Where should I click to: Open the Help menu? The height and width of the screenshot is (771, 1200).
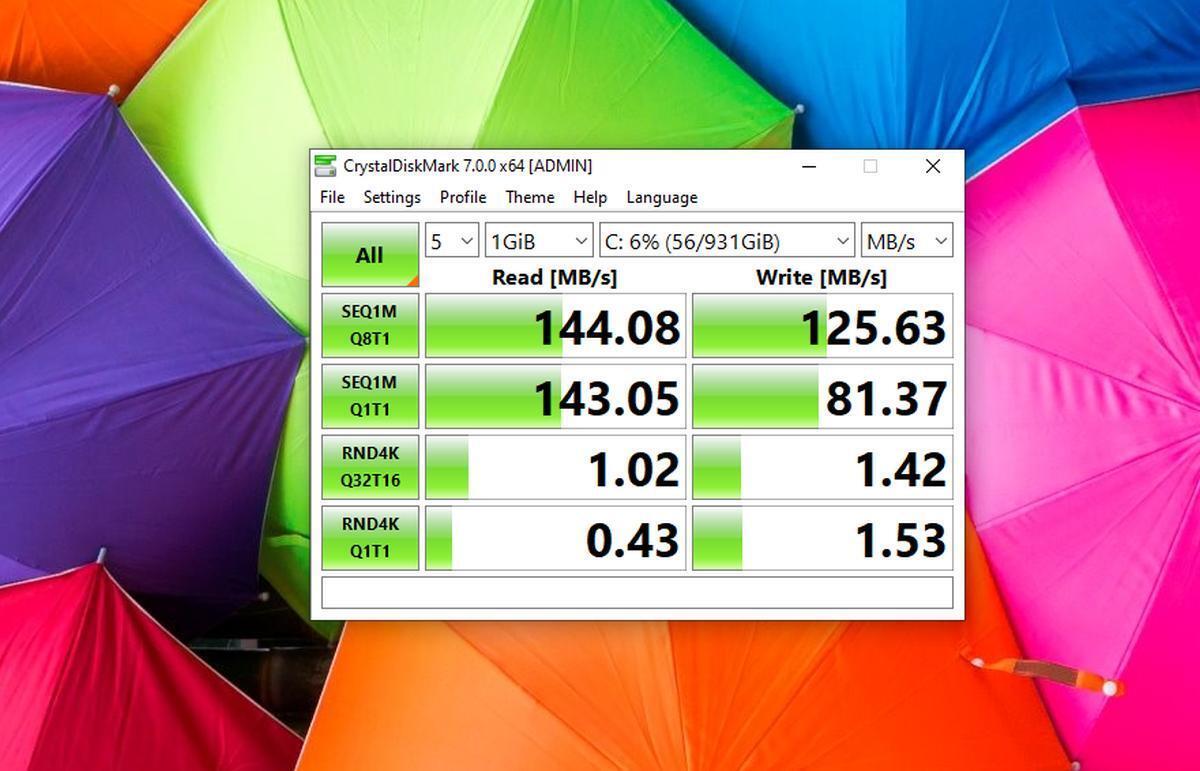coord(590,197)
